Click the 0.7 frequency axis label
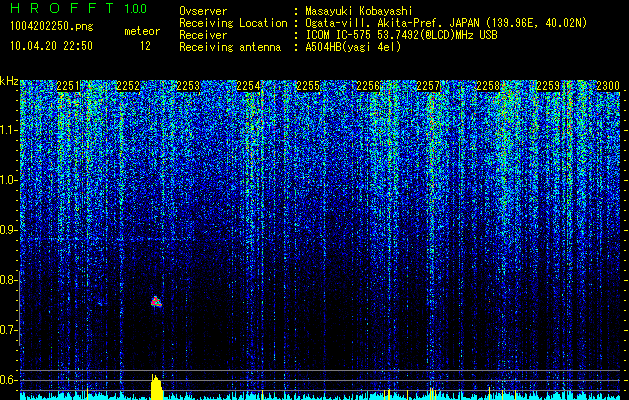Viewport: 629px width, 400px height. tap(9, 330)
